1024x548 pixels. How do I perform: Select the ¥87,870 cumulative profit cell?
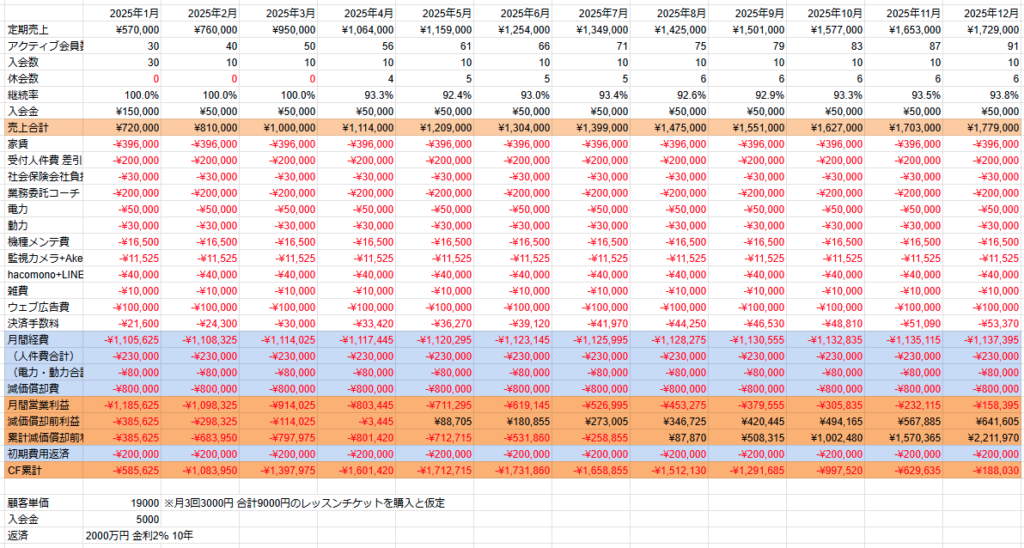[669, 438]
